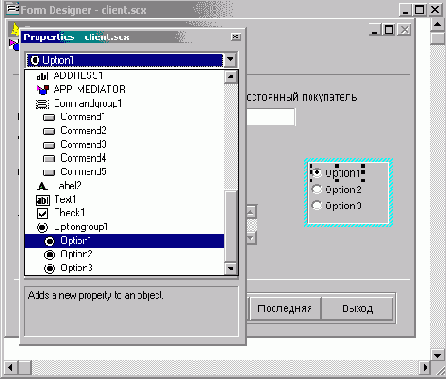This screenshot has height=379, width=446.
Task: Pick Command4 in the object list
Action: click(124, 158)
